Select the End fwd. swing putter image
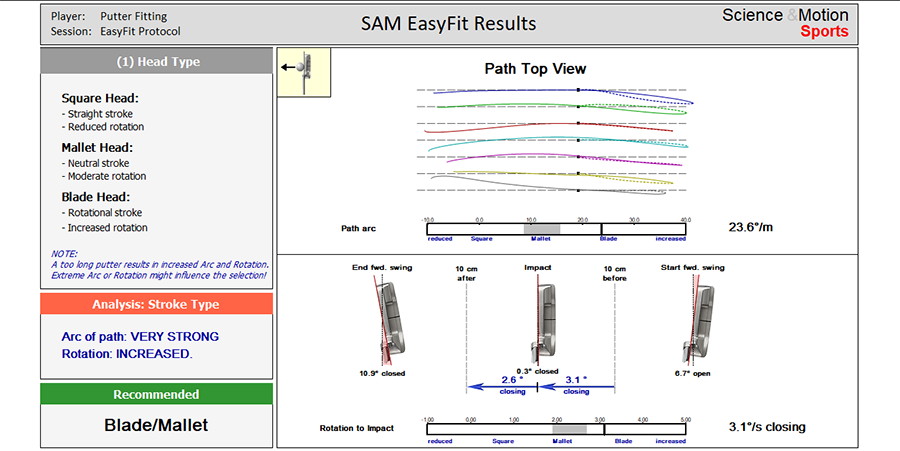900x451 pixels. point(390,321)
